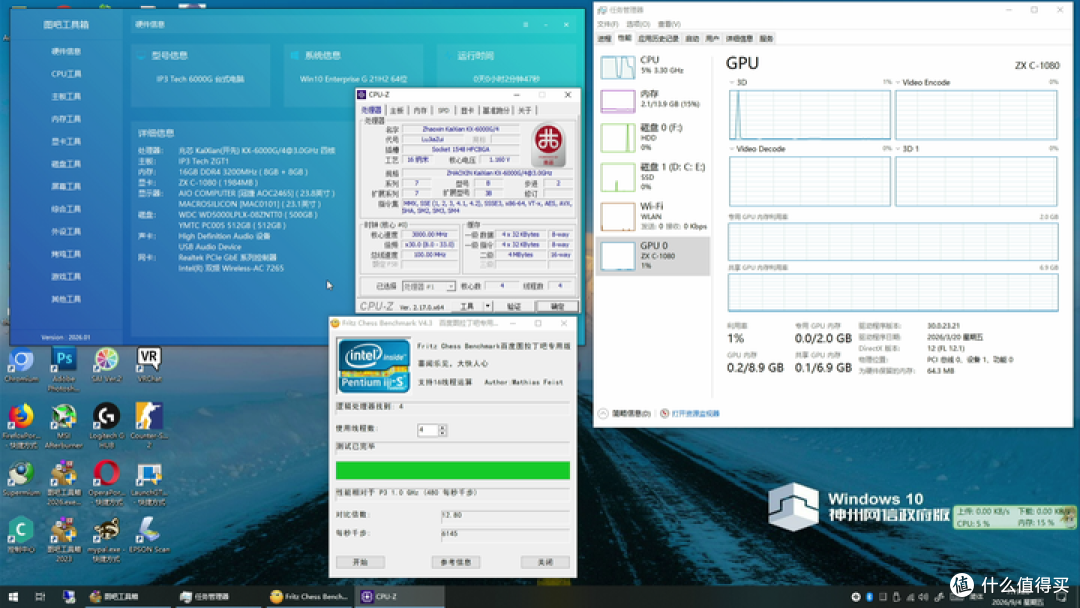Switch to 启动 tab in Task Manager
The width and height of the screenshot is (1080, 608).
coord(692,39)
